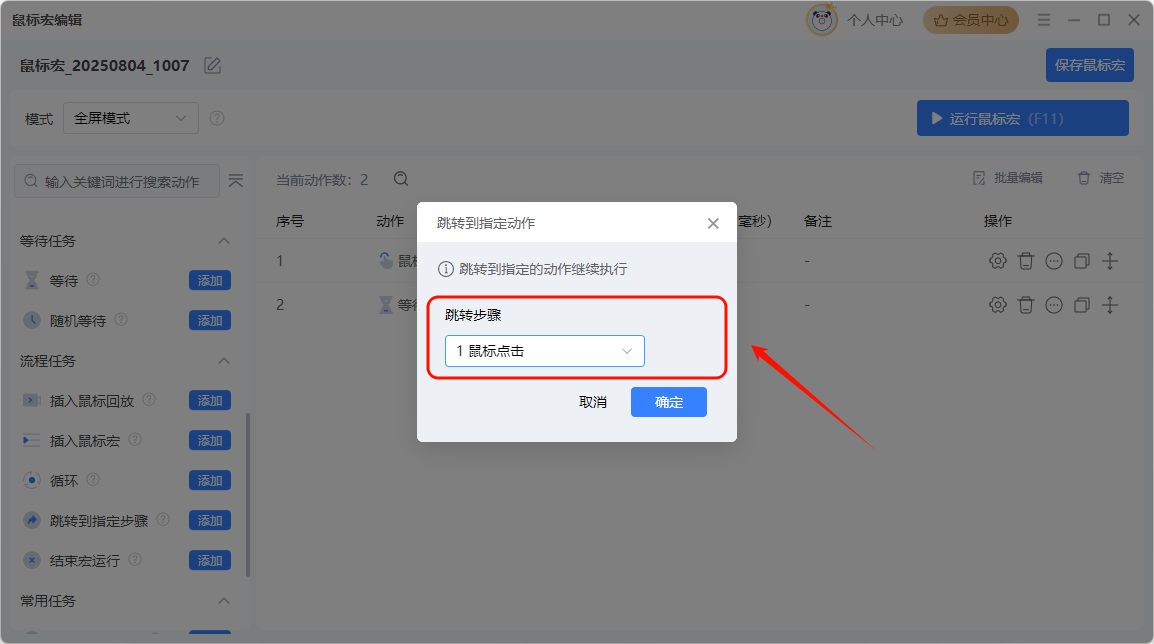Screen dimensions: 1154x644
Task: Add remark via bubble icon row 2
Action: point(1054,305)
